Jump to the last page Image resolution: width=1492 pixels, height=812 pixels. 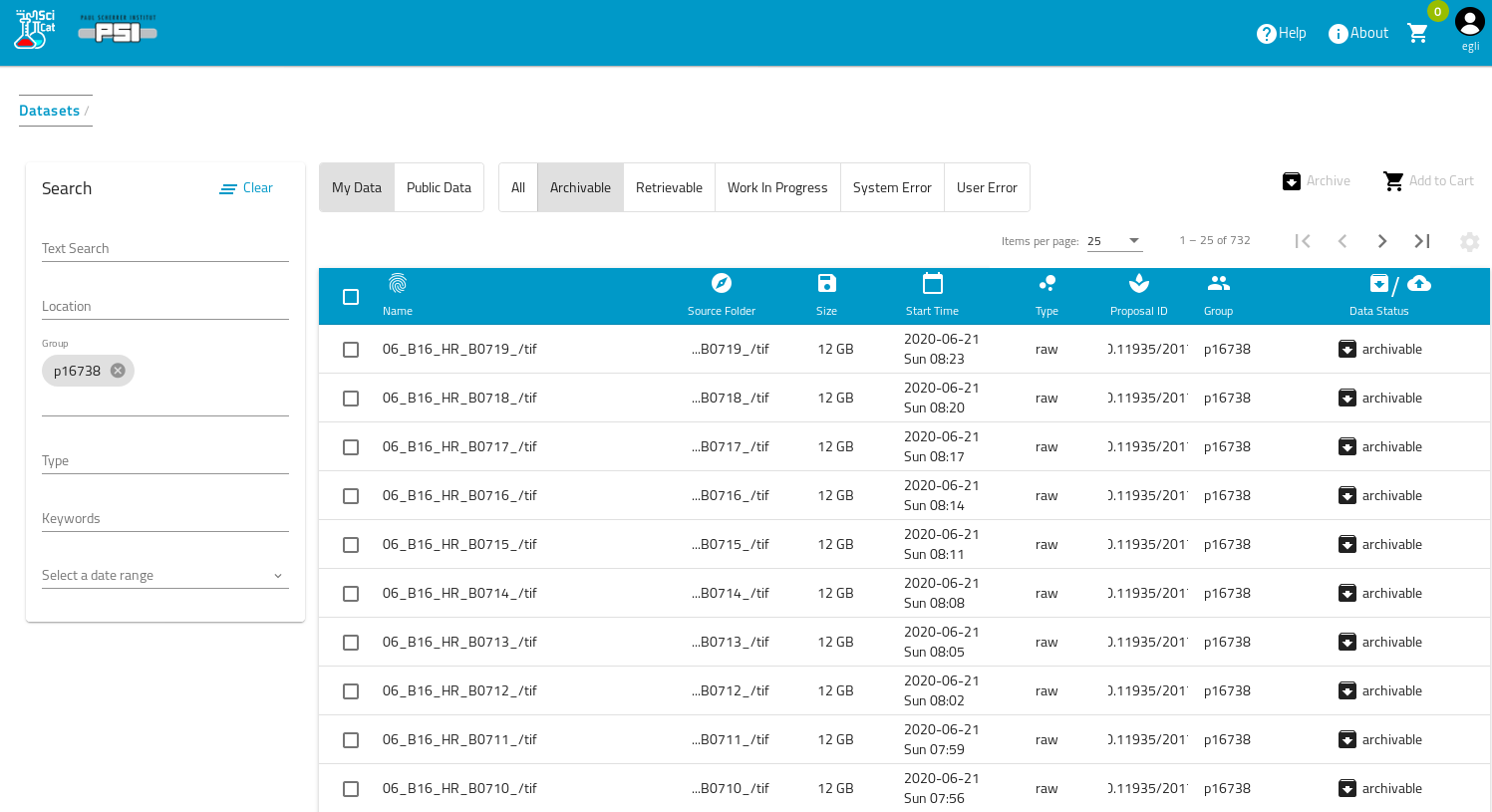[x=1422, y=241]
